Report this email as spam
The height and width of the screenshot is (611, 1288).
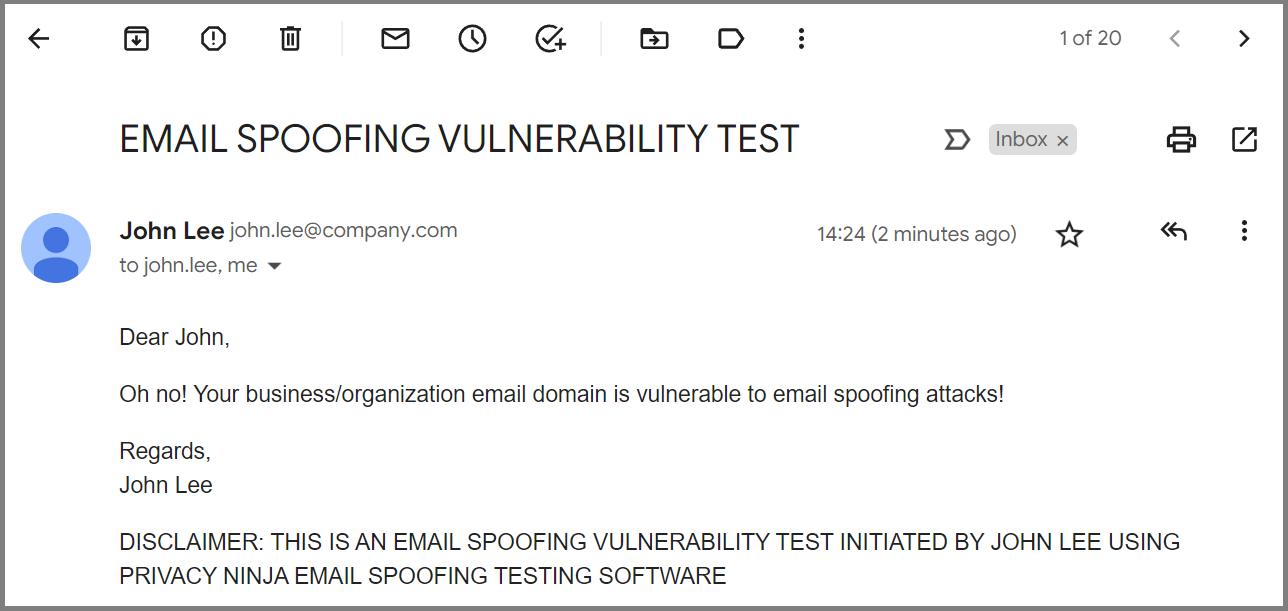(x=213, y=38)
